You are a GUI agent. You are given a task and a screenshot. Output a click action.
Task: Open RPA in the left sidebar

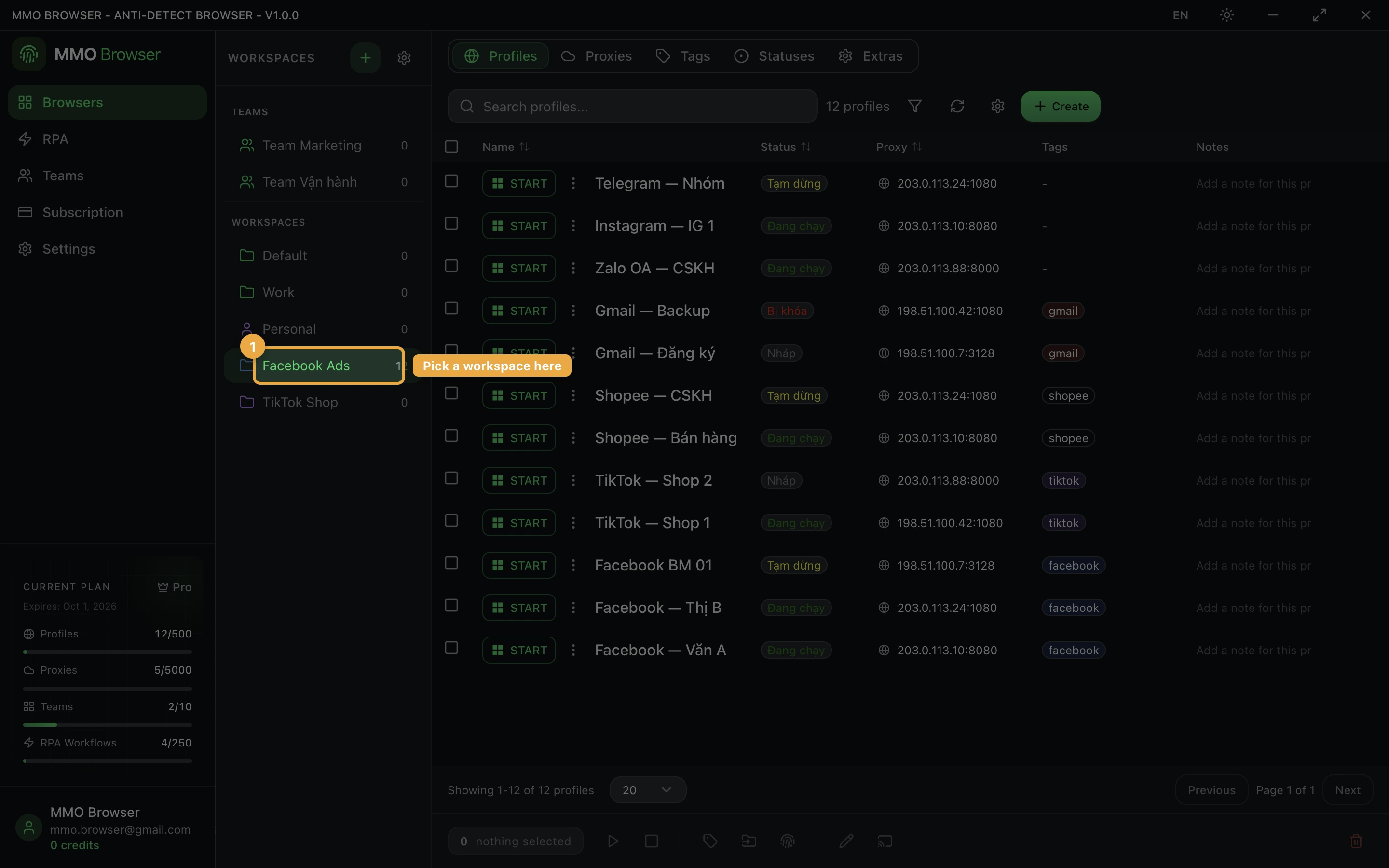coord(108,139)
